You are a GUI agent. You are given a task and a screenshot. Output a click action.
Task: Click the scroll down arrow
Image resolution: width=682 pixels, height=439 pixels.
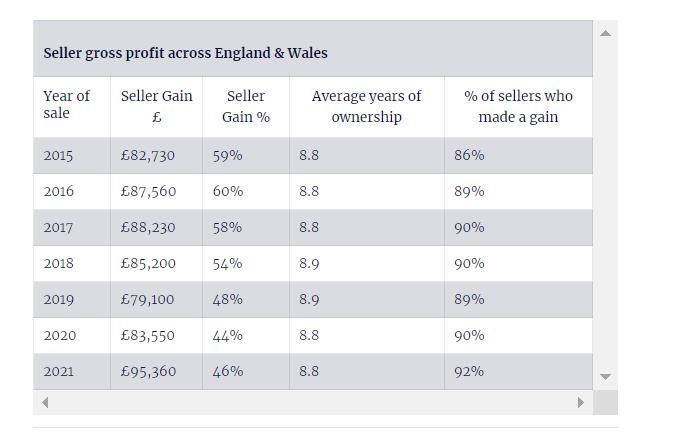click(x=604, y=377)
